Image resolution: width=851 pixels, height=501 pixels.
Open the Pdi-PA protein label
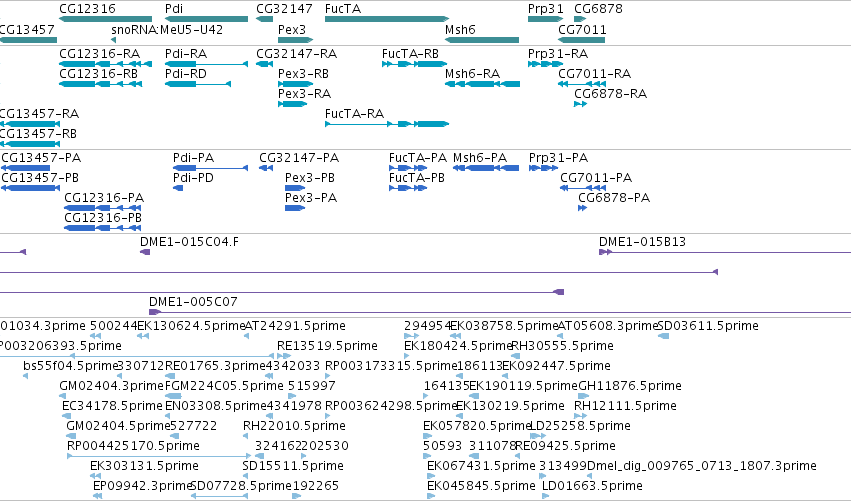tap(194, 157)
